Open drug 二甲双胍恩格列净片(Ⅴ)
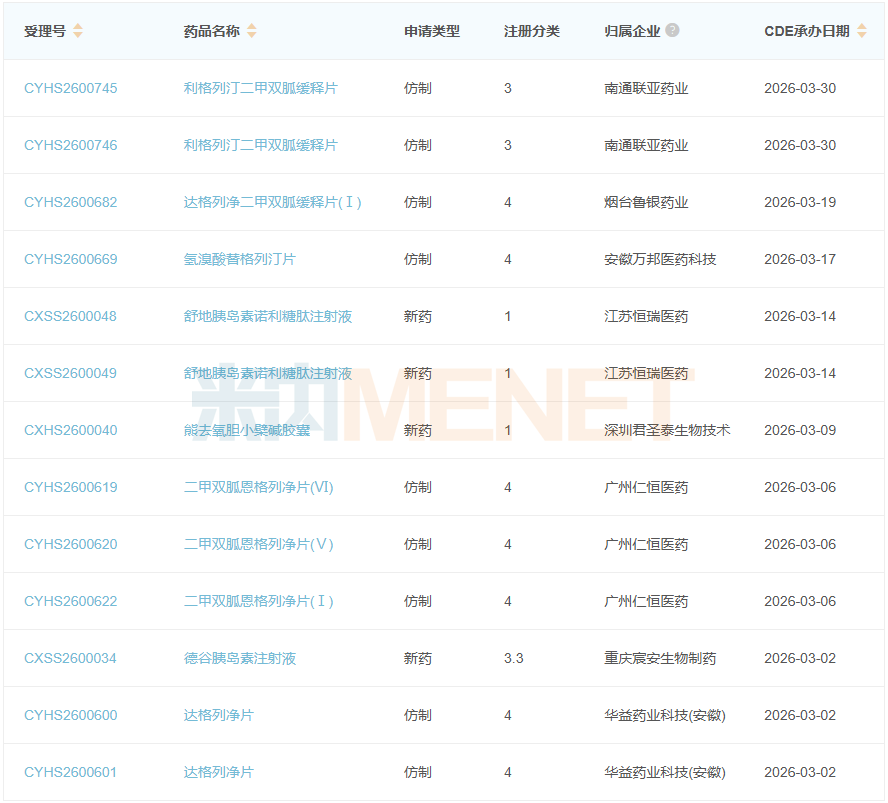 click(x=258, y=544)
